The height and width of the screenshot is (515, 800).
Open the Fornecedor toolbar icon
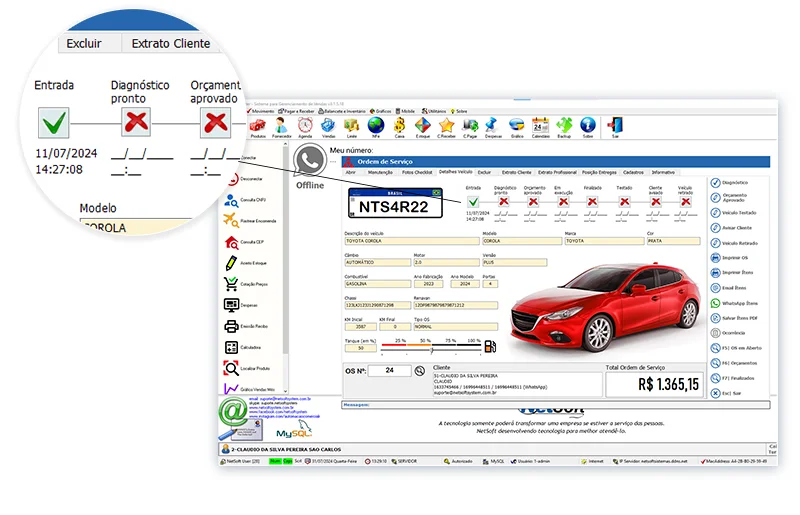(x=281, y=126)
